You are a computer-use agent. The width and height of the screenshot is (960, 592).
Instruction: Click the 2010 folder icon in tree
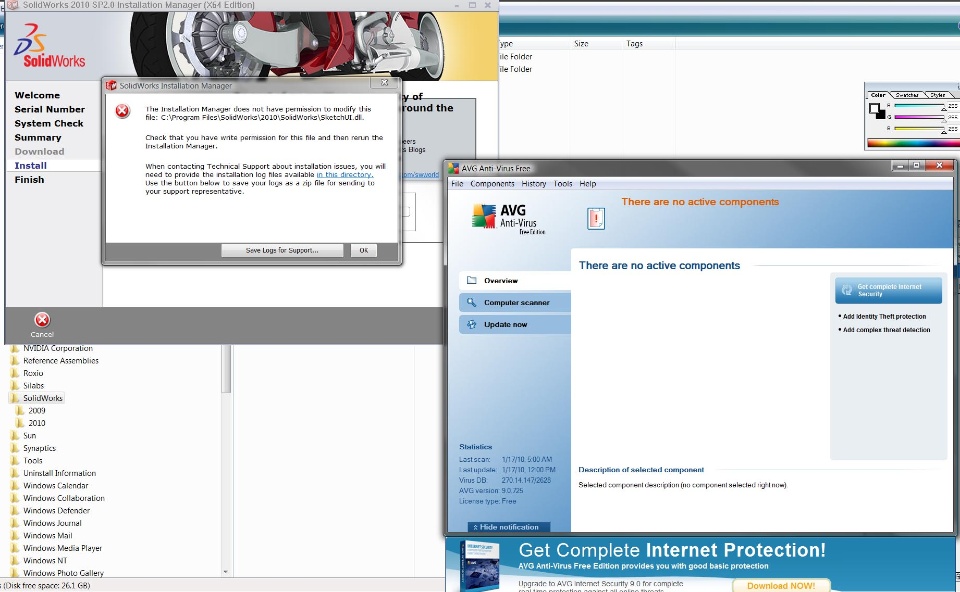pyautogui.click(x=20, y=423)
